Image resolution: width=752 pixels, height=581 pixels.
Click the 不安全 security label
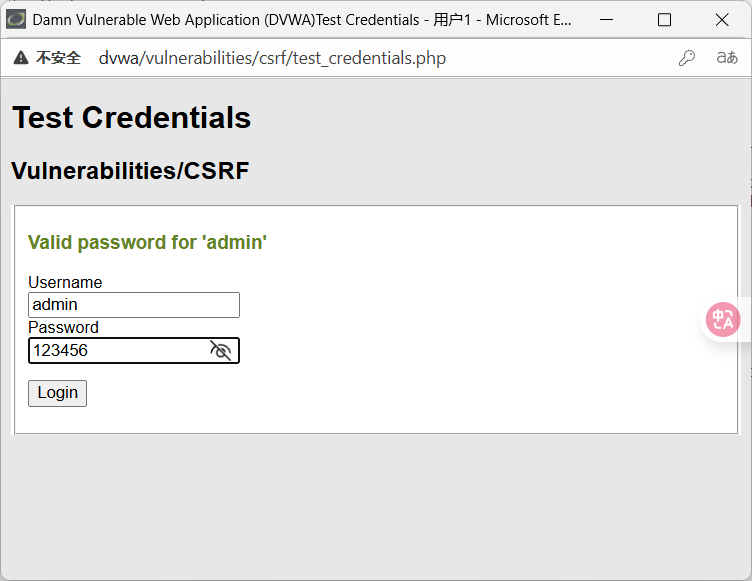point(58,58)
